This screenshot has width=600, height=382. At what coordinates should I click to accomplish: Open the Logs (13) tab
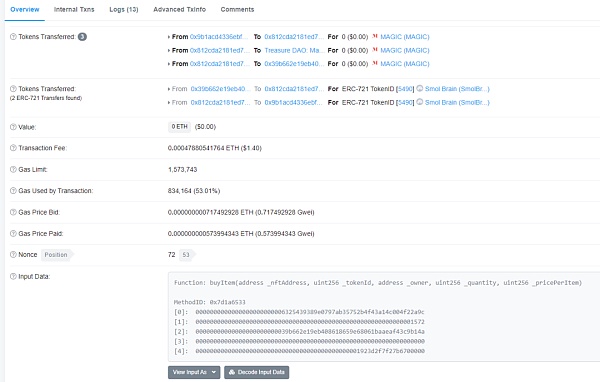(x=124, y=10)
